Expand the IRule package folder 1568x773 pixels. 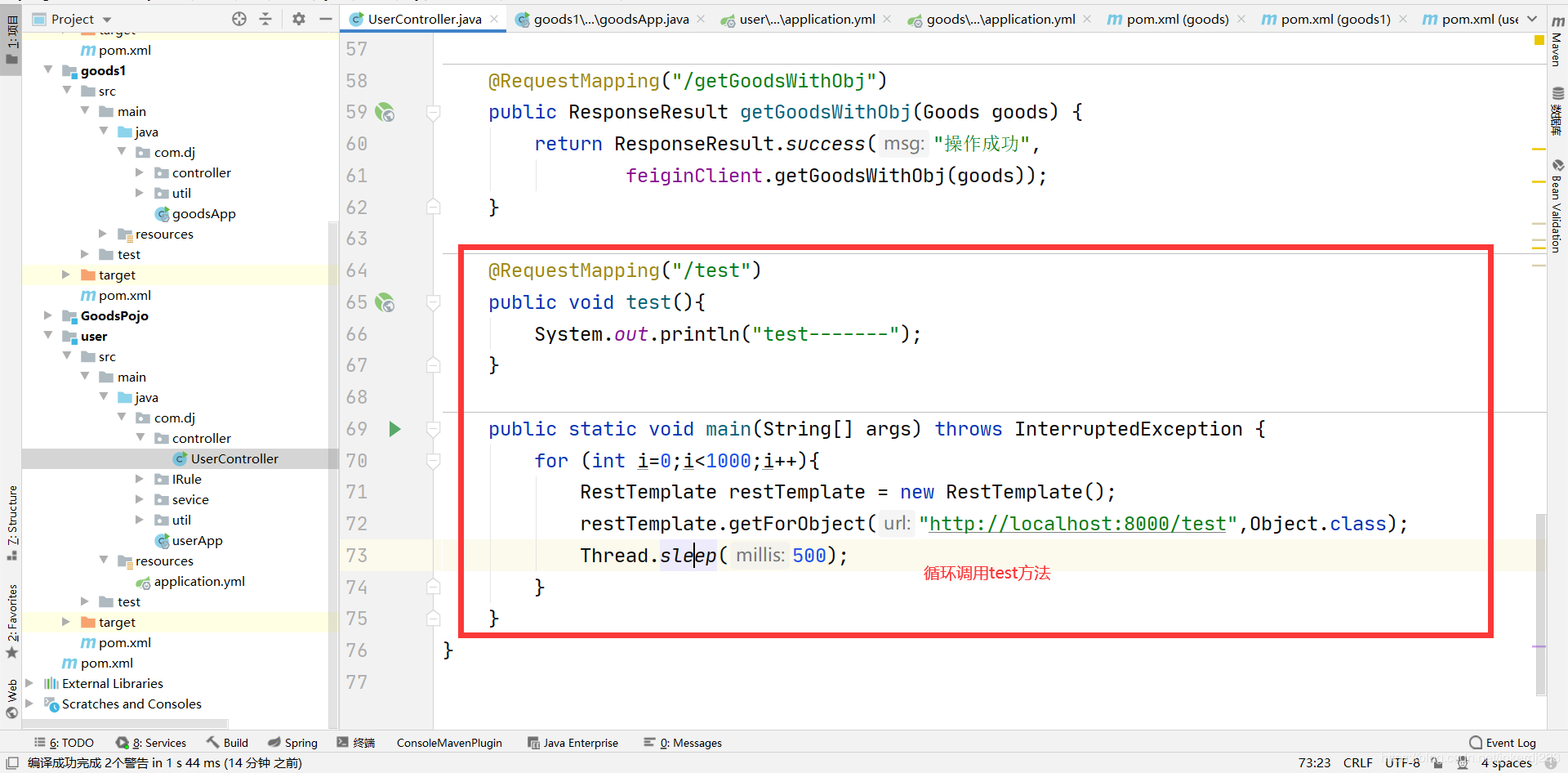click(140, 479)
